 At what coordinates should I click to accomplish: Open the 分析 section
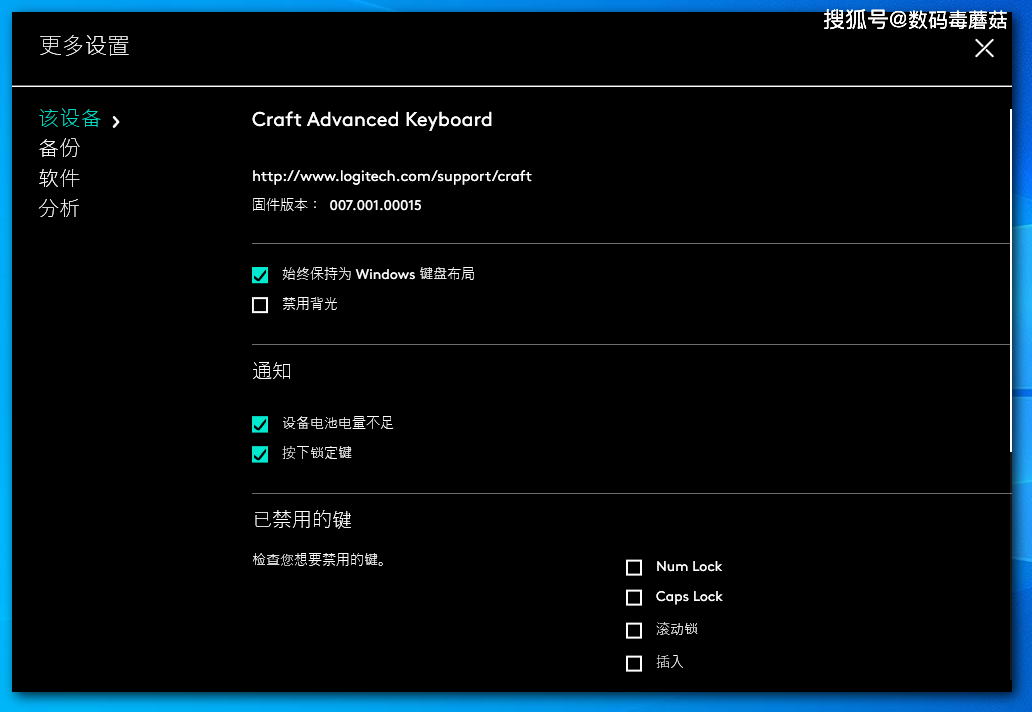coord(59,209)
